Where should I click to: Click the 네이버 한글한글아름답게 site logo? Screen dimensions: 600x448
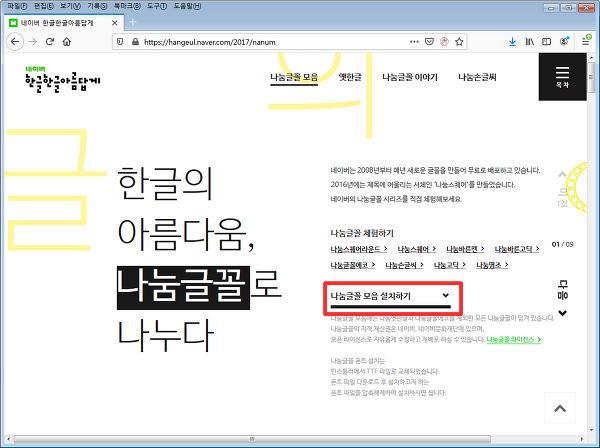point(62,80)
